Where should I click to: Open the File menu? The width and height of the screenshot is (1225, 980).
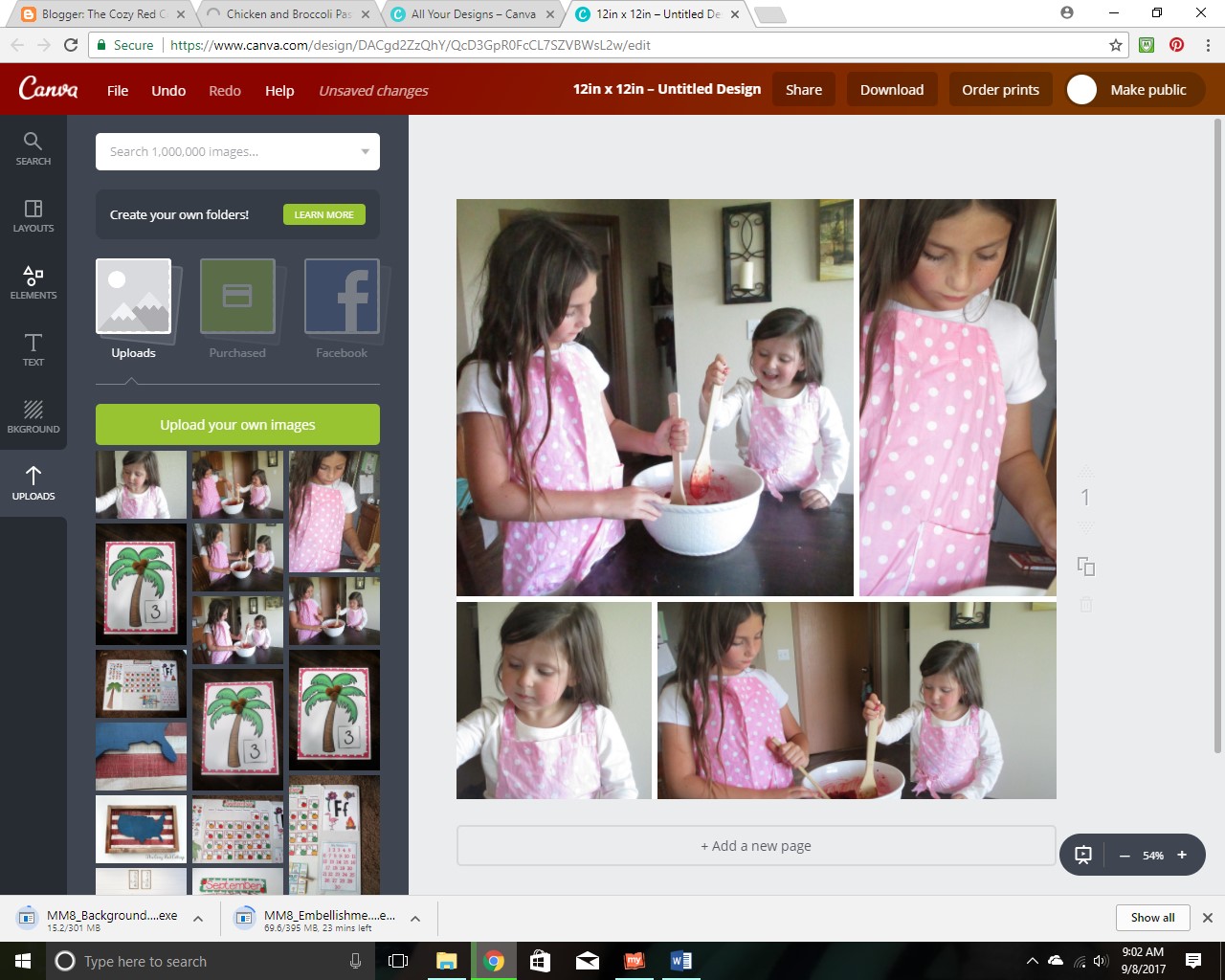click(117, 90)
